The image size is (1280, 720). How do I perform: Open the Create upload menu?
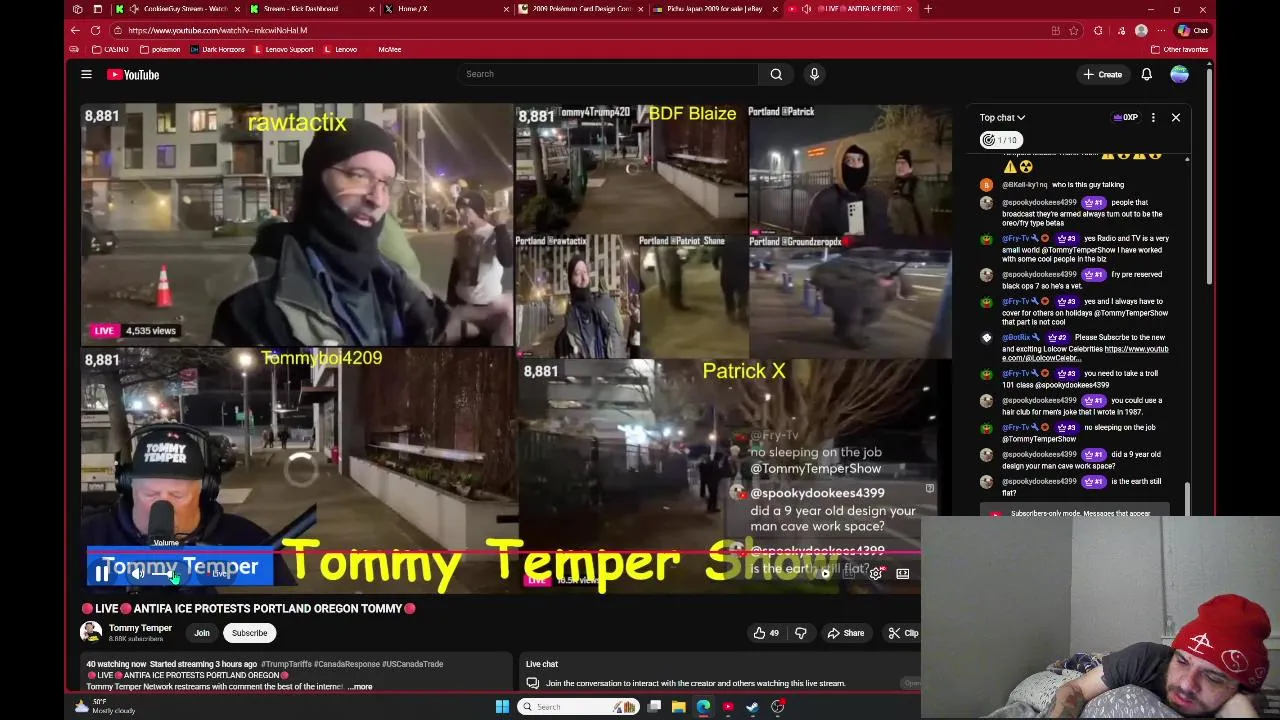1103,74
